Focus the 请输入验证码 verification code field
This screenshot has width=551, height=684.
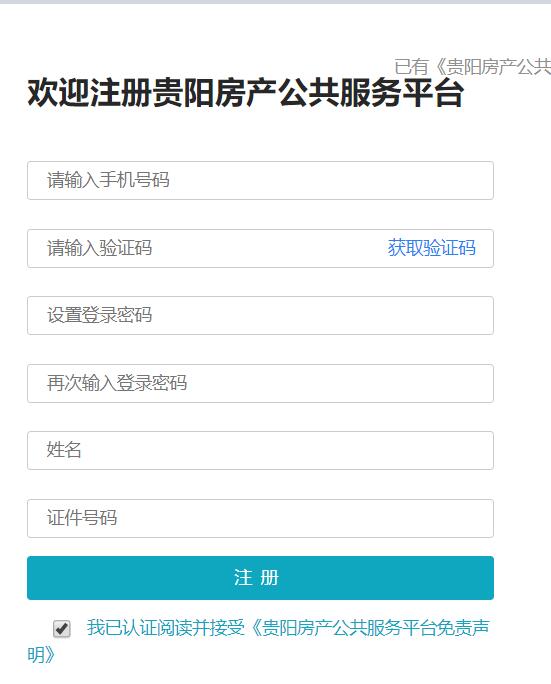(x=260, y=248)
